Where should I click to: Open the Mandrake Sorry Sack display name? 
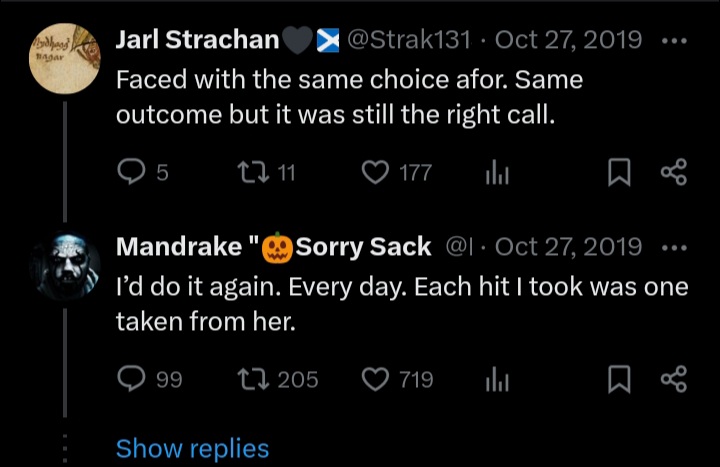pyautogui.click(x=274, y=247)
